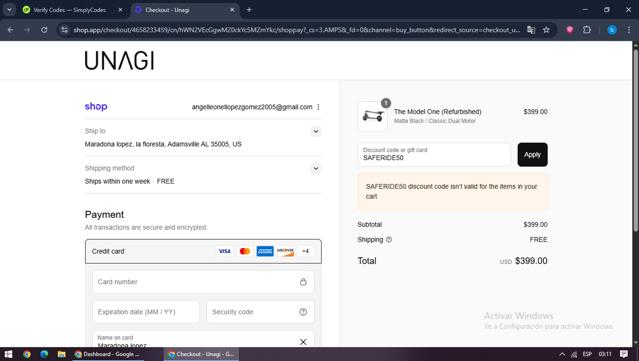The image size is (639, 361).
Task: Select the Credit card payment option
Action: click(x=203, y=251)
